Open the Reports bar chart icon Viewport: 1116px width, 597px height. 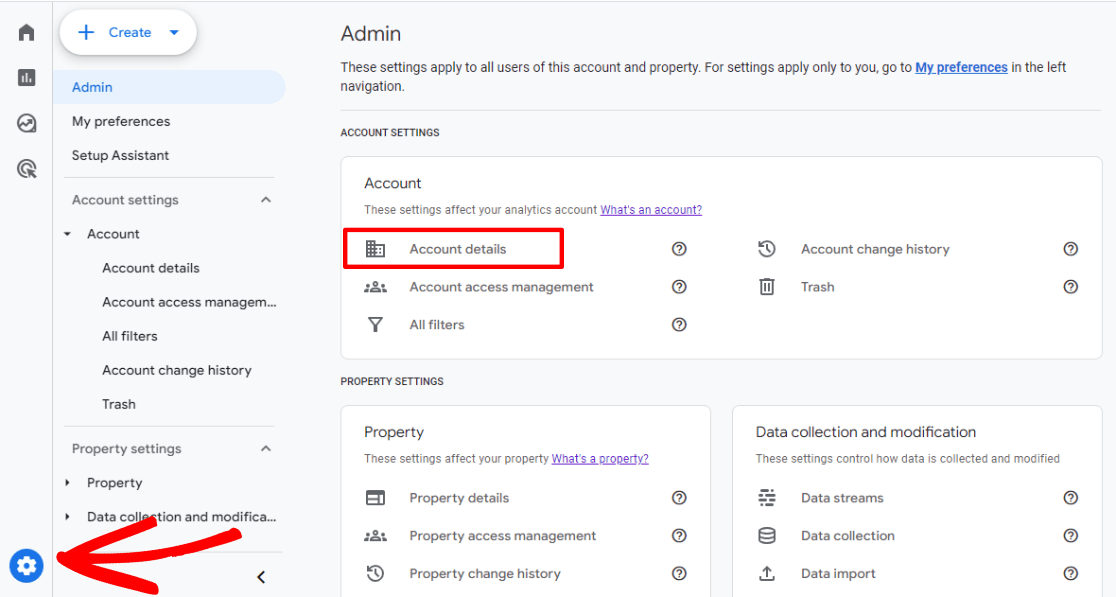coord(26,78)
